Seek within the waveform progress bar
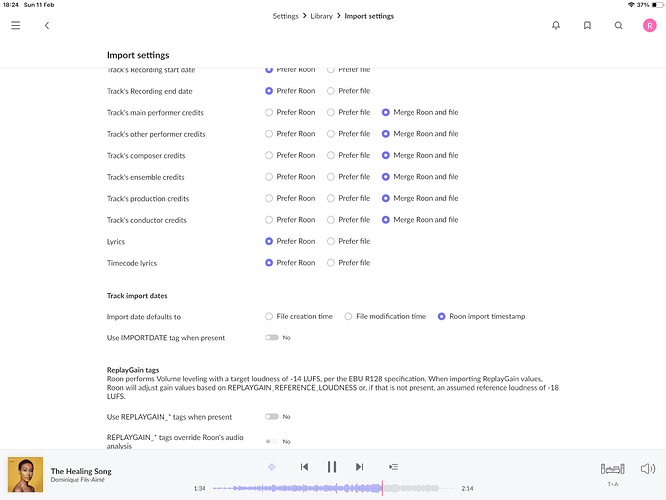The image size is (666, 500). (333, 489)
